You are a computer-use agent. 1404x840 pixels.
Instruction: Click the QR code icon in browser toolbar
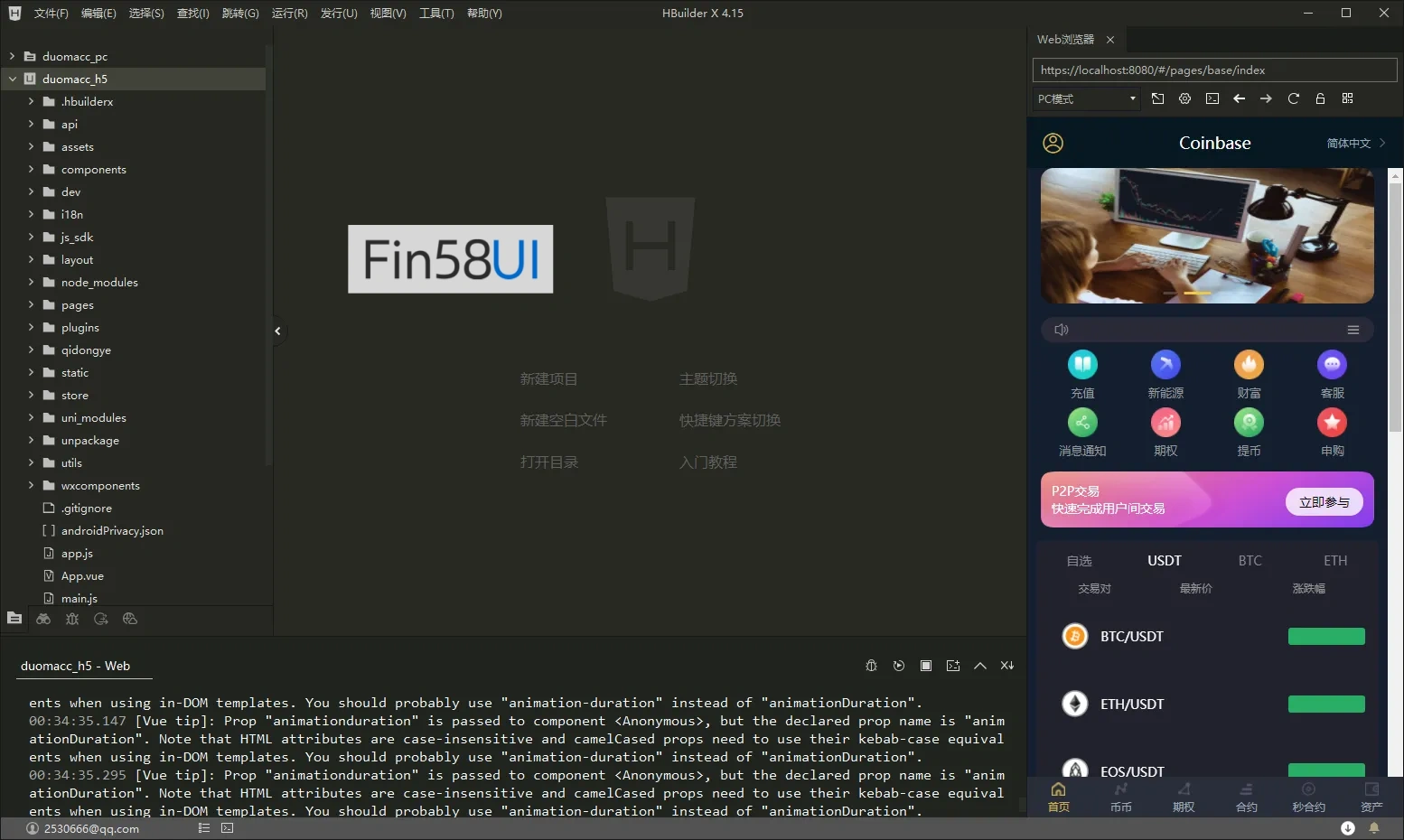[1347, 98]
